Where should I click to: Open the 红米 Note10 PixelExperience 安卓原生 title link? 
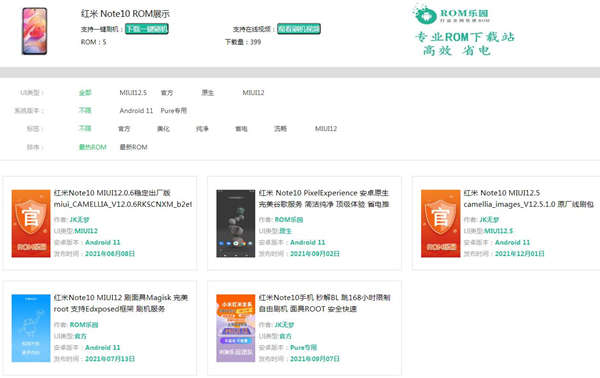click(x=324, y=199)
